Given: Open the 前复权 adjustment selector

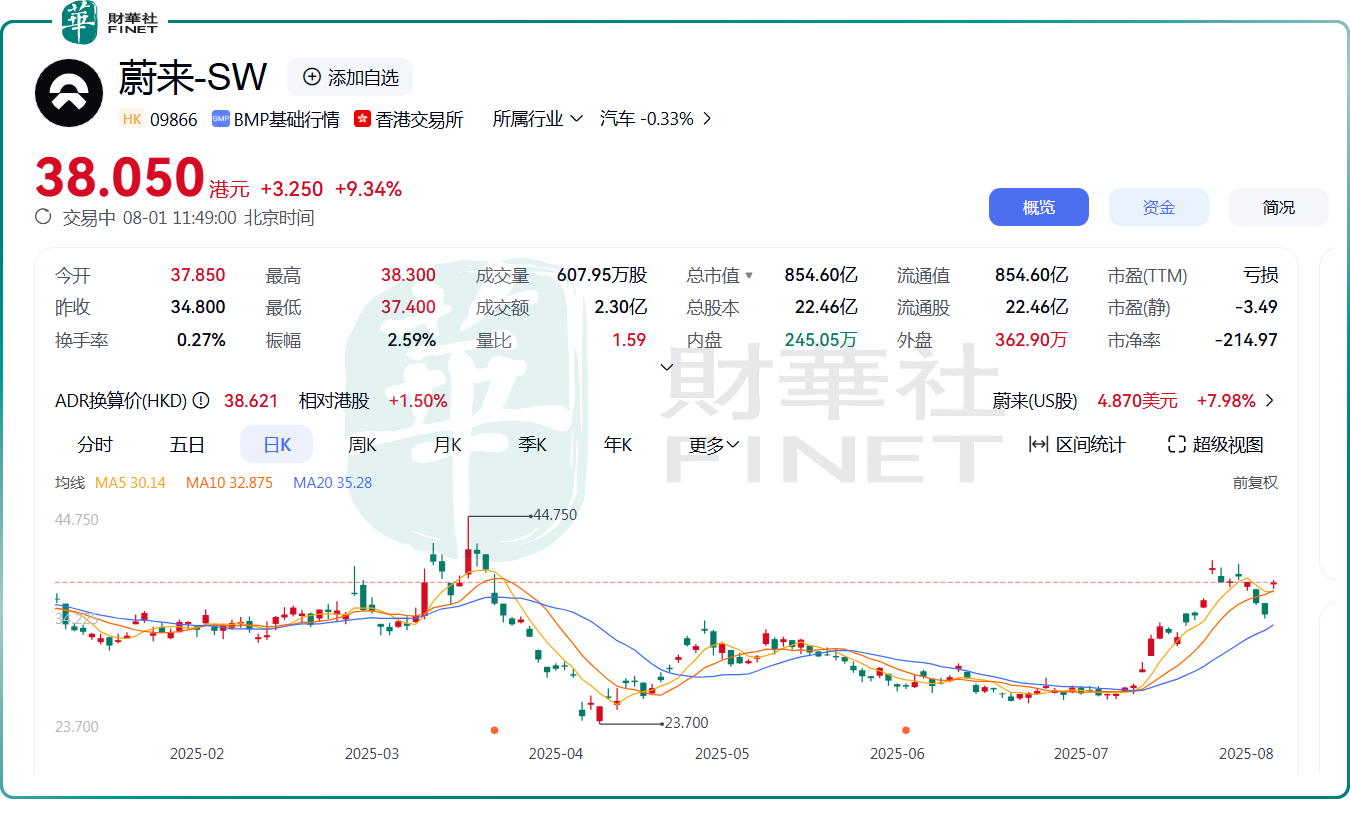Looking at the screenshot, I should coord(1255,482).
